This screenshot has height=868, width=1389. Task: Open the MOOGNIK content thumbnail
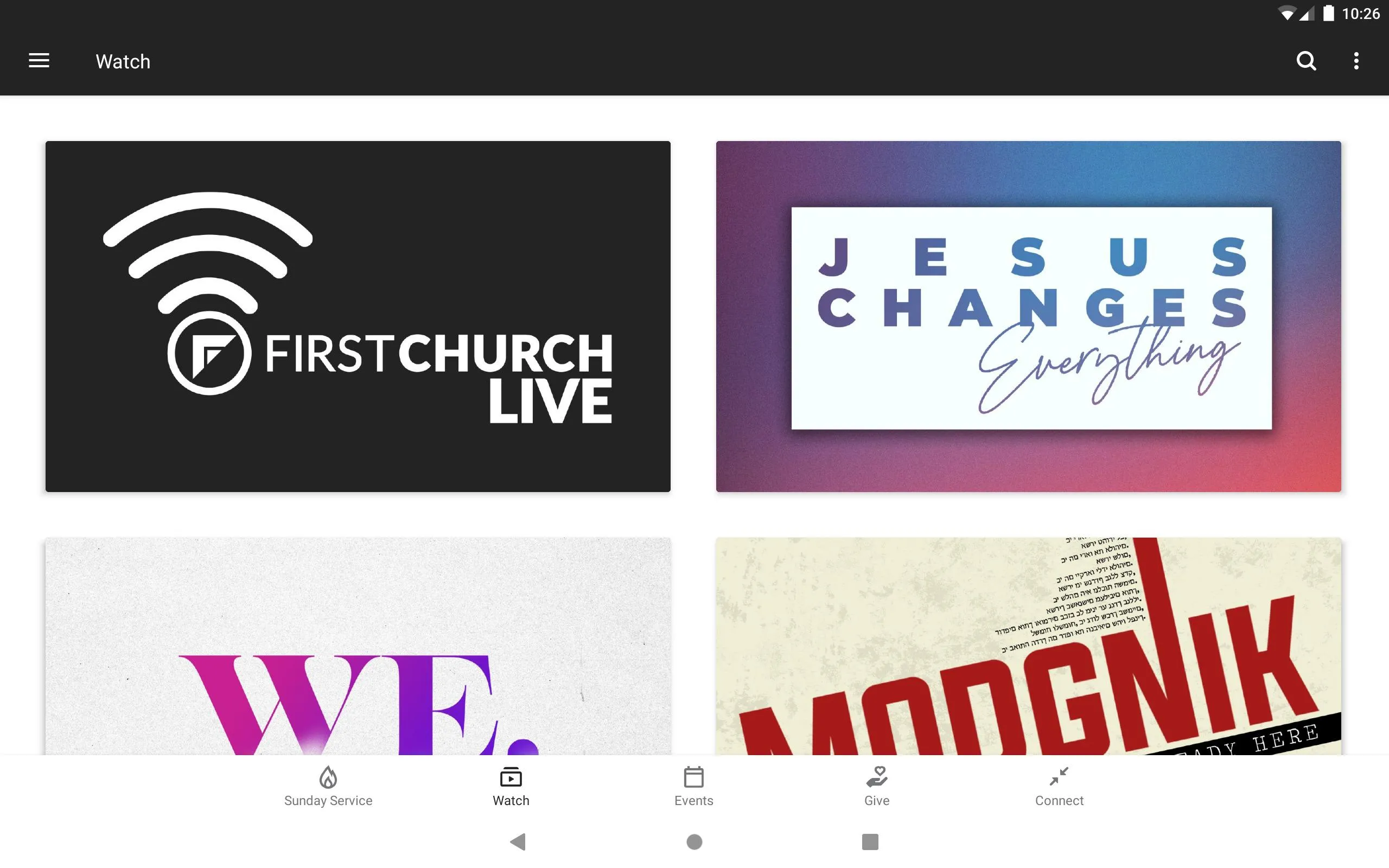coord(1028,647)
